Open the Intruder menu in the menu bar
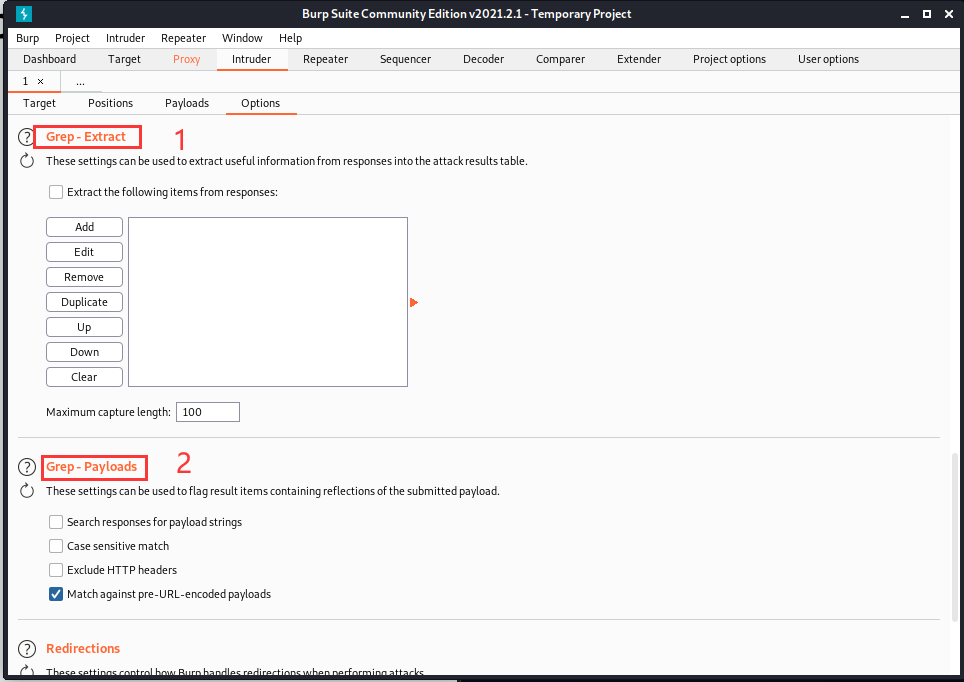Viewport: 964px width, 682px height. (125, 38)
